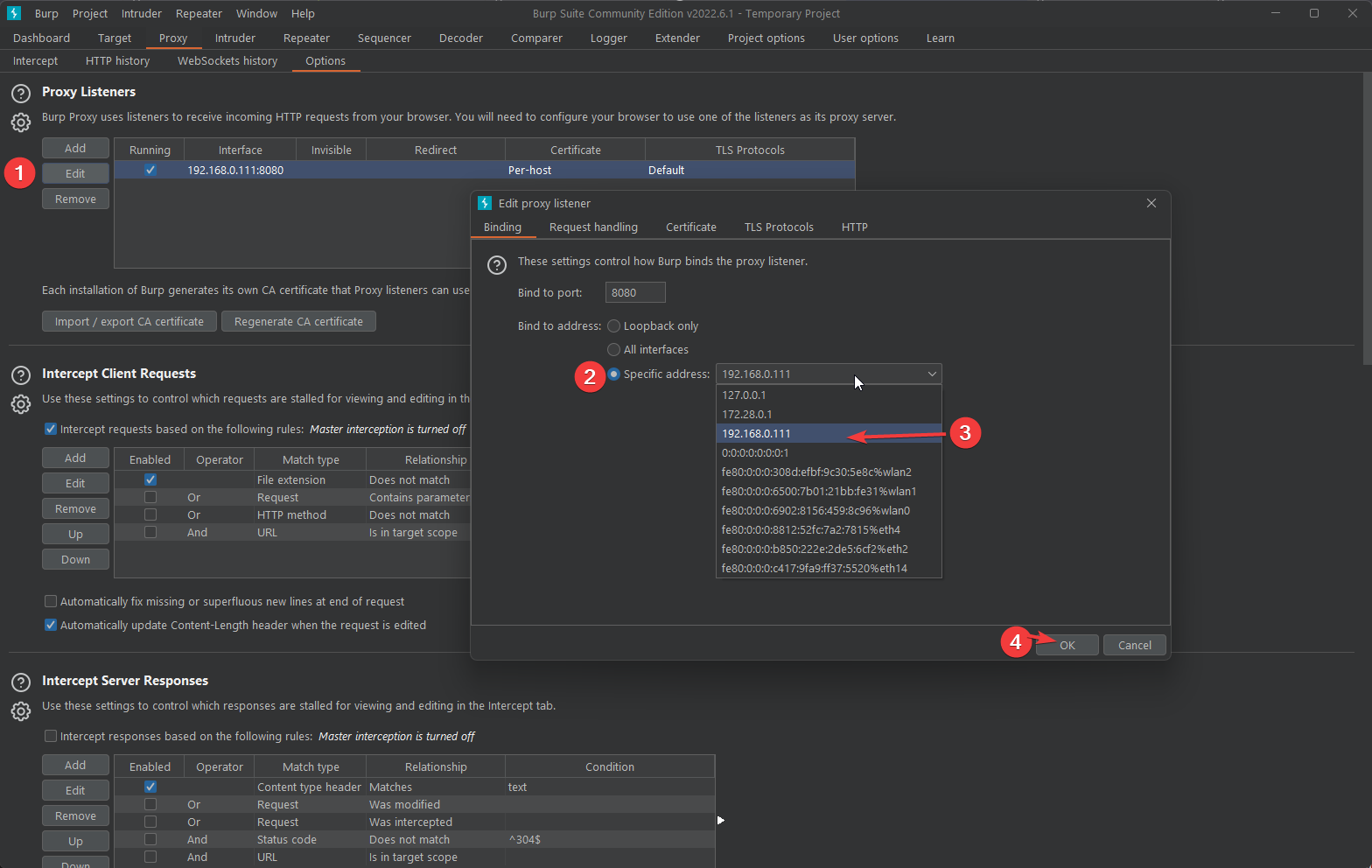Screen dimensions: 1372x868
Task: Click the main vertical scrollbar
Action: (x=1367, y=219)
